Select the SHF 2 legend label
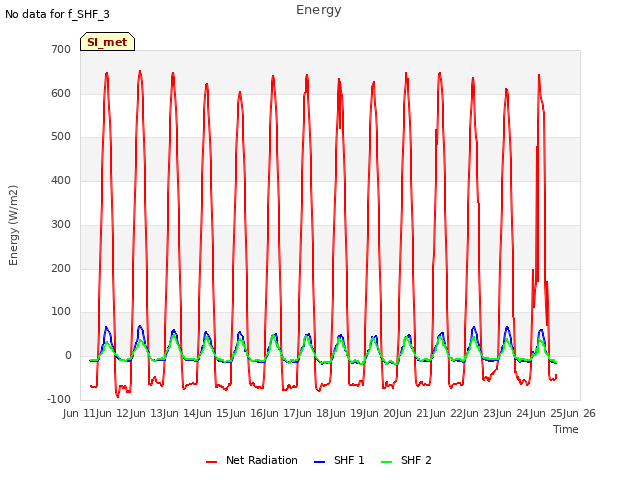The width and height of the screenshot is (640, 480). pos(416,460)
